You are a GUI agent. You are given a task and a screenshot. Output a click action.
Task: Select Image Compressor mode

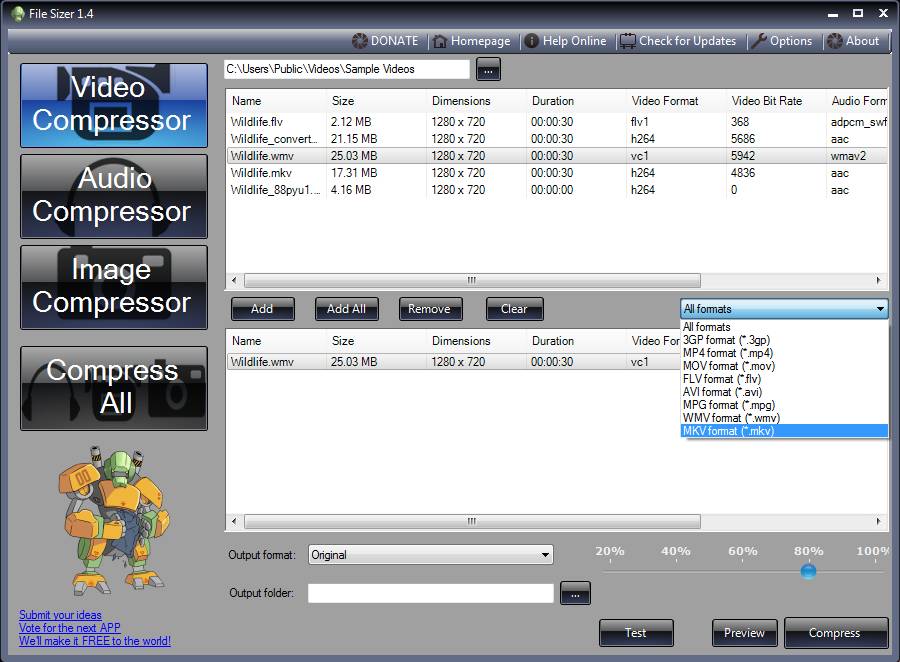pyautogui.click(x=114, y=287)
